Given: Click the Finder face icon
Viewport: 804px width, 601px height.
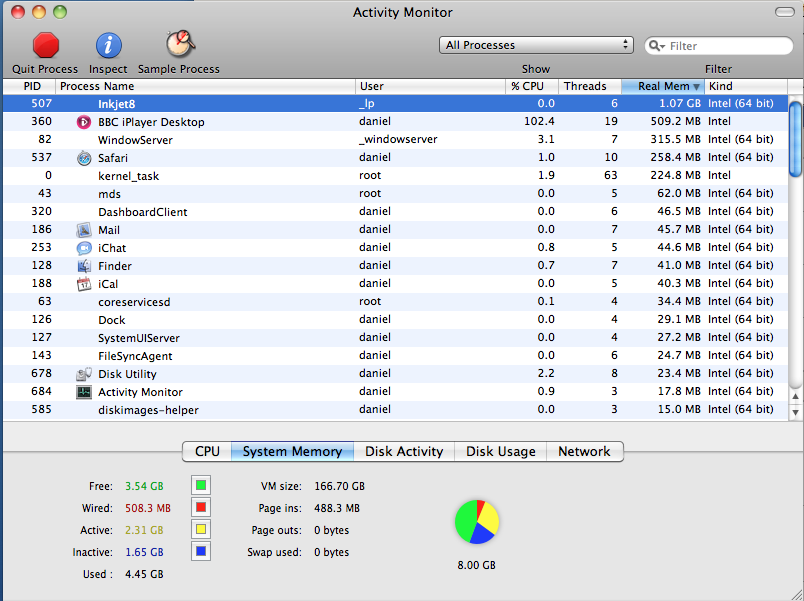Looking at the screenshot, I should coord(84,266).
